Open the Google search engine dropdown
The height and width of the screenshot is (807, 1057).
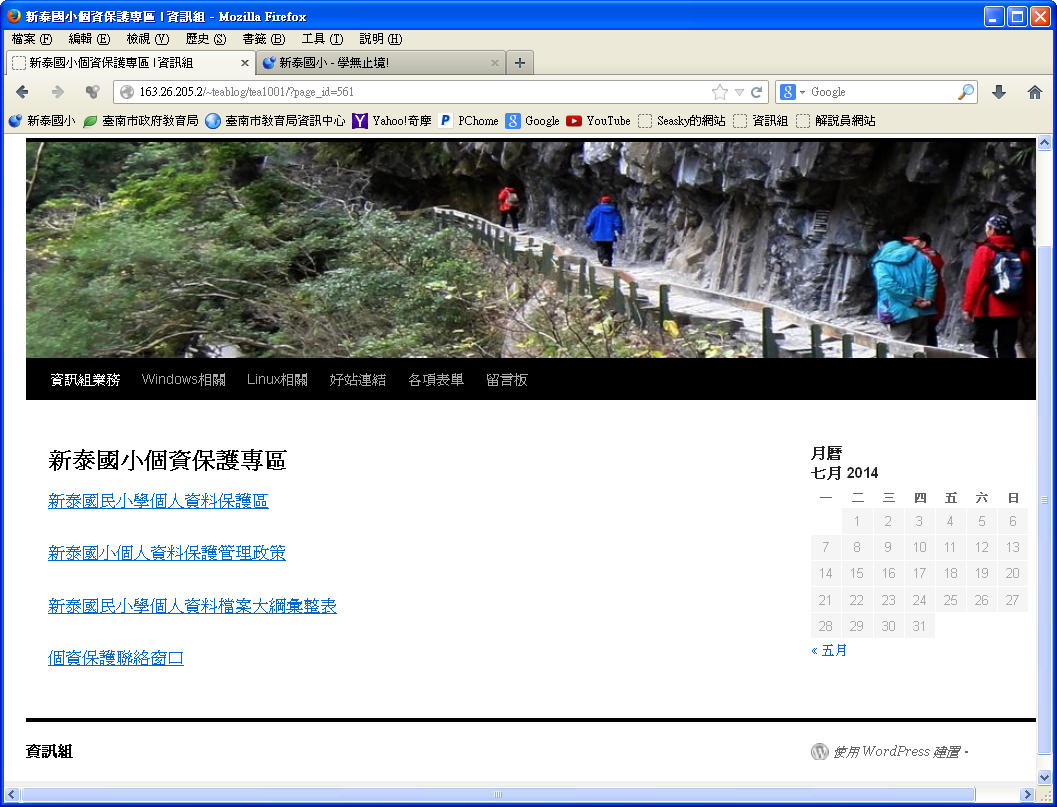pyautogui.click(x=792, y=92)
